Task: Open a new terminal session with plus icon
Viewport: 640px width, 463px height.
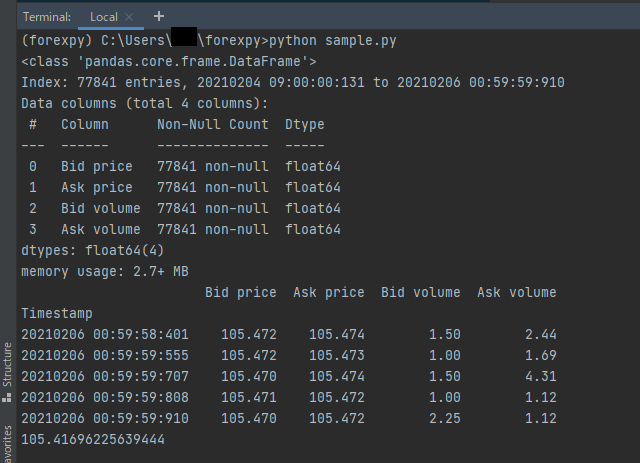Action: [x=159, y=17]
